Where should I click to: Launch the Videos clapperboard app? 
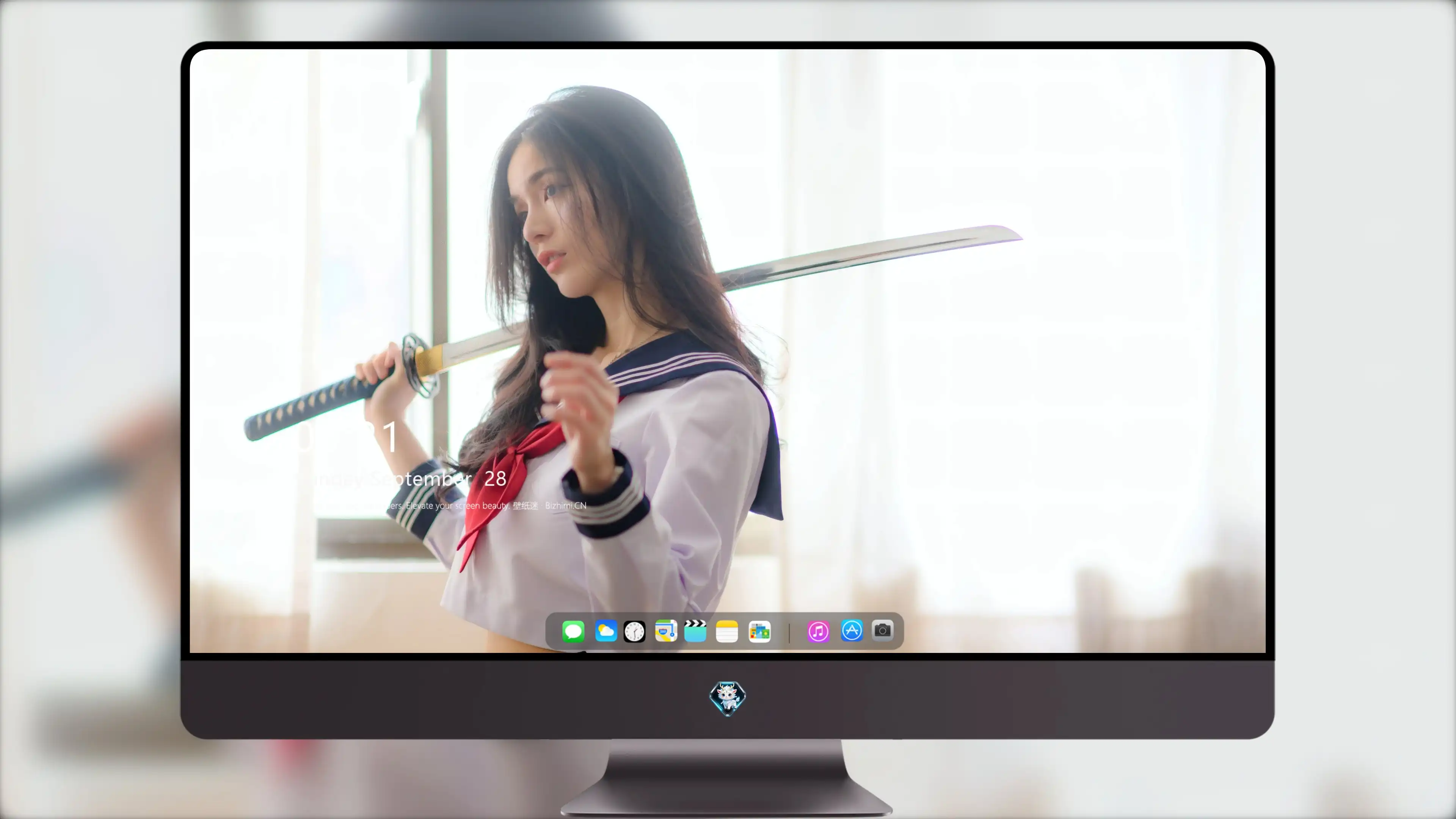pos(695,630)
